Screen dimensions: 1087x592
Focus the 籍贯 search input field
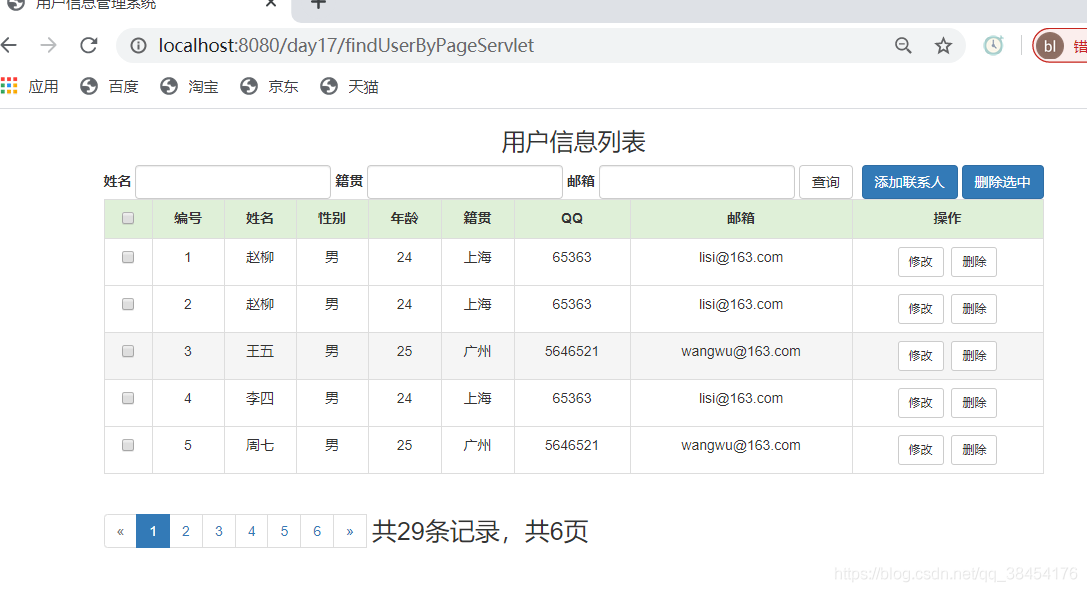[464, 182]
